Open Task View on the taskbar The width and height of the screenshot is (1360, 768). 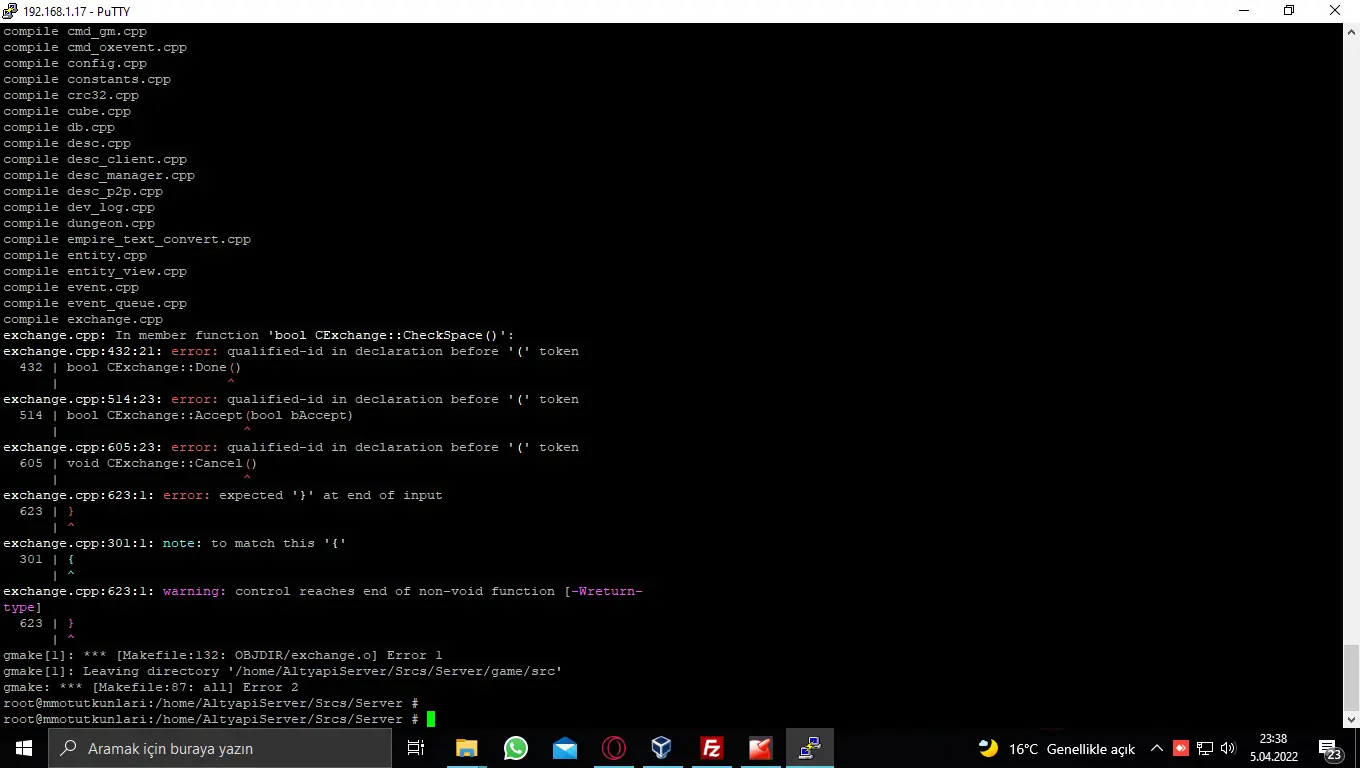(417, 747)
